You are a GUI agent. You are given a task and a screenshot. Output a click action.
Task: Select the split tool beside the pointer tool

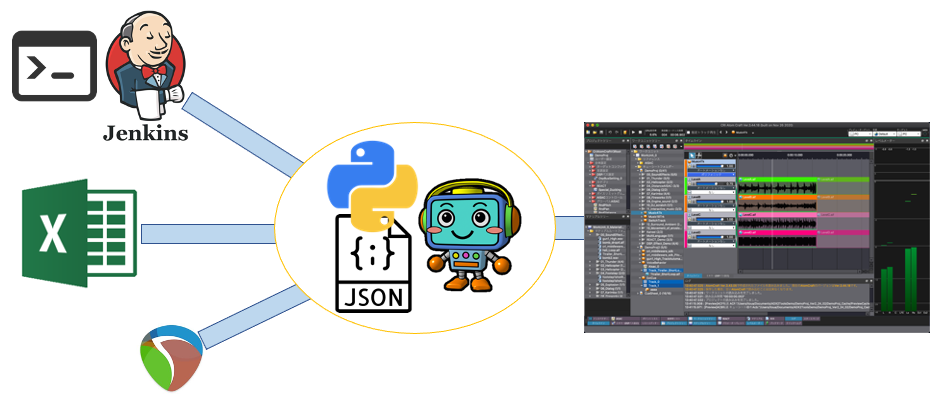click(699, 155)
